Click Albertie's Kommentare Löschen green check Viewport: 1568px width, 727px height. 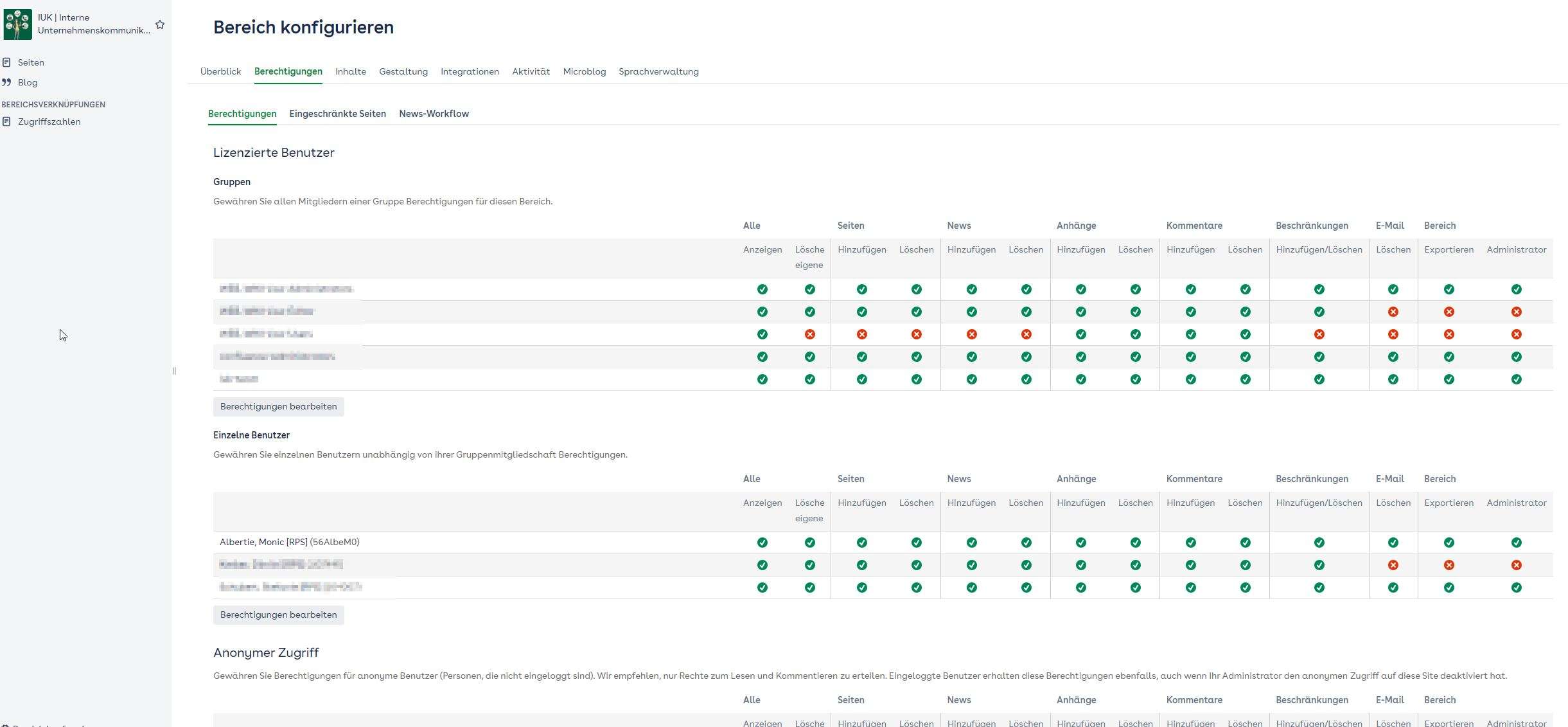click(x=1246, y=543)
